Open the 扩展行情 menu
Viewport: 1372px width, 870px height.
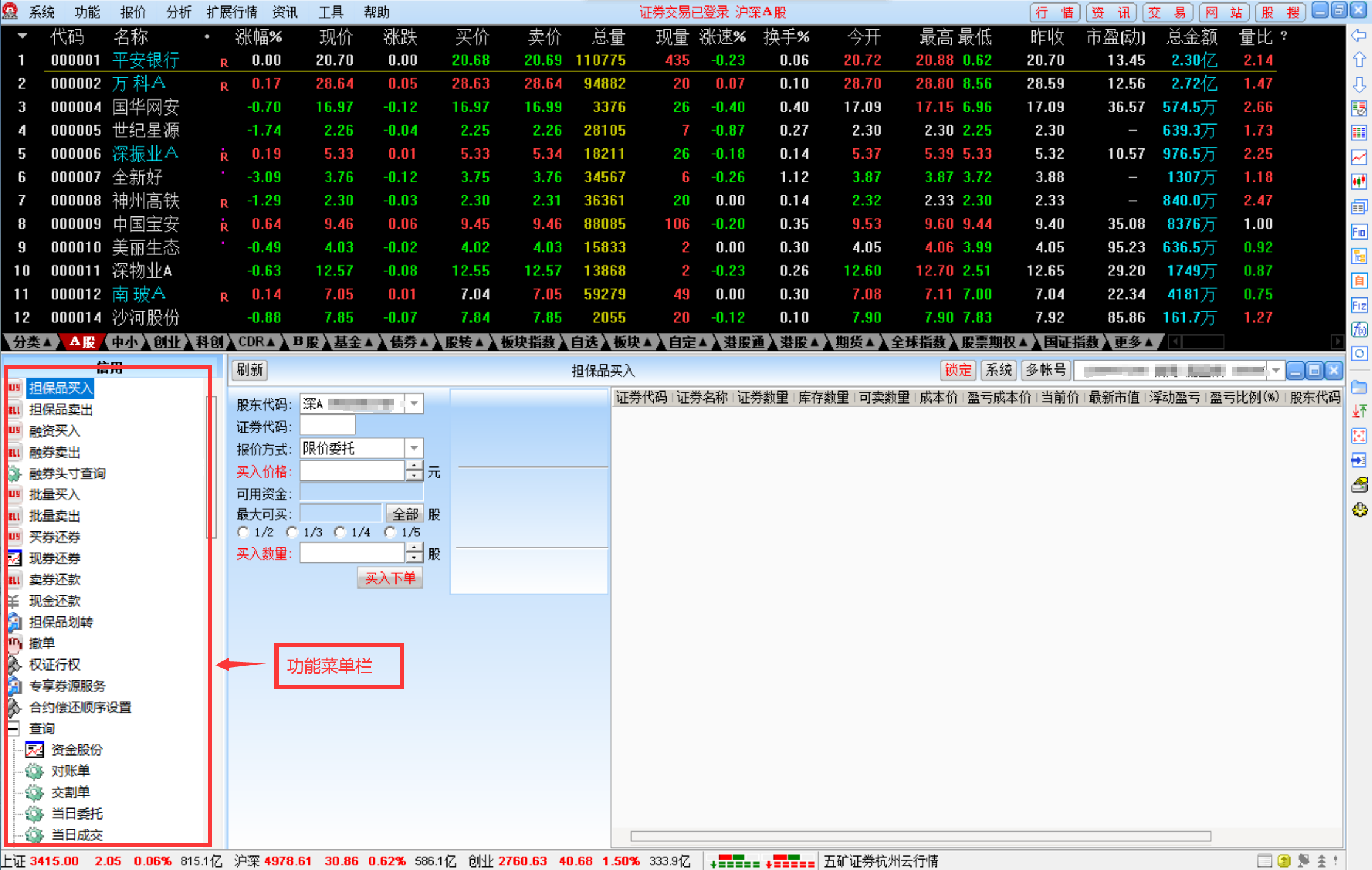(x=232, y=12)
